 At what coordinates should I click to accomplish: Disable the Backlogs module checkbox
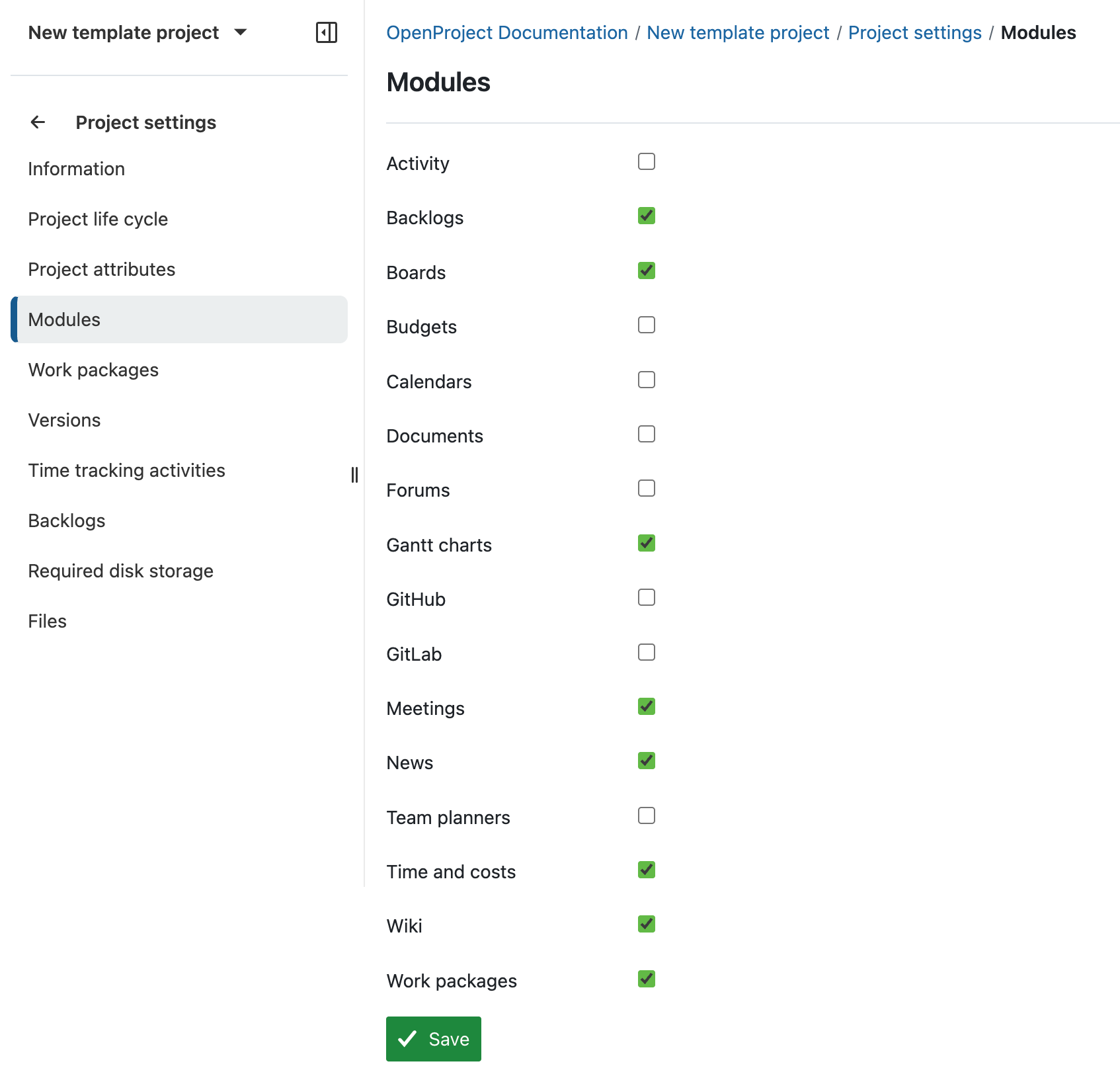click(x=646, y=215)
